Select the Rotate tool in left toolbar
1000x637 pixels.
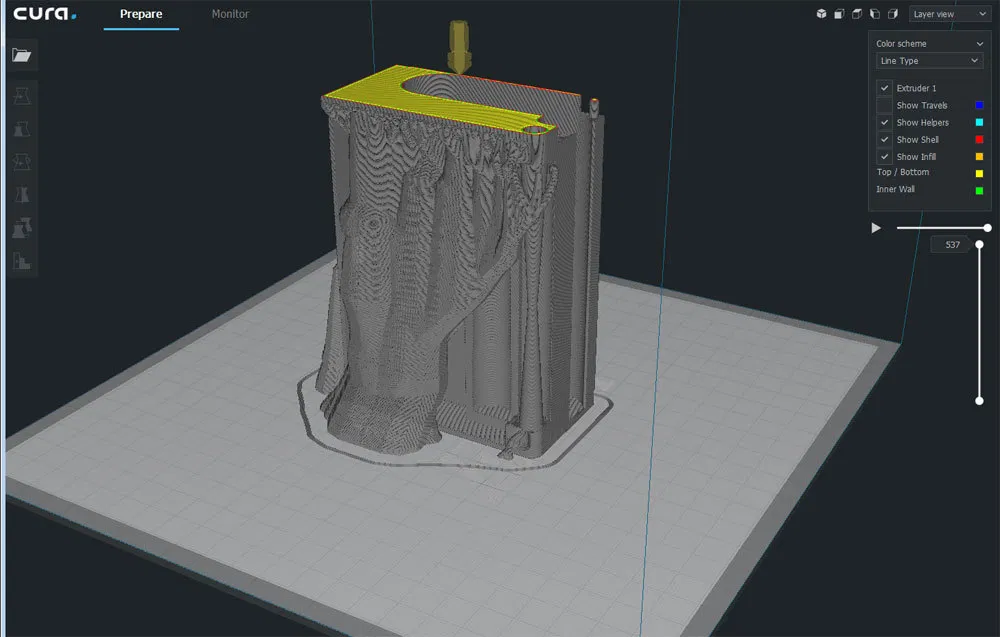point(22,162)
